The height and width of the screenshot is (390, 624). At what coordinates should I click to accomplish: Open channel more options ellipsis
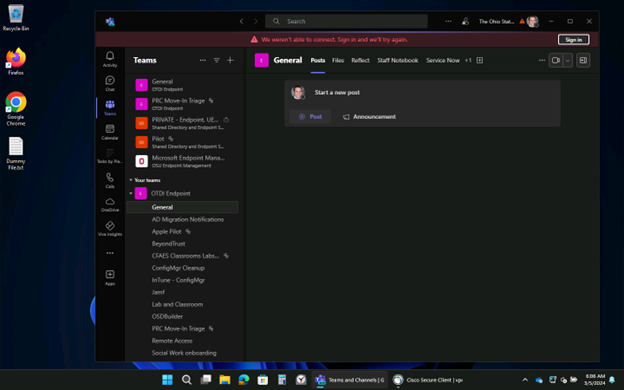[542, 60]
